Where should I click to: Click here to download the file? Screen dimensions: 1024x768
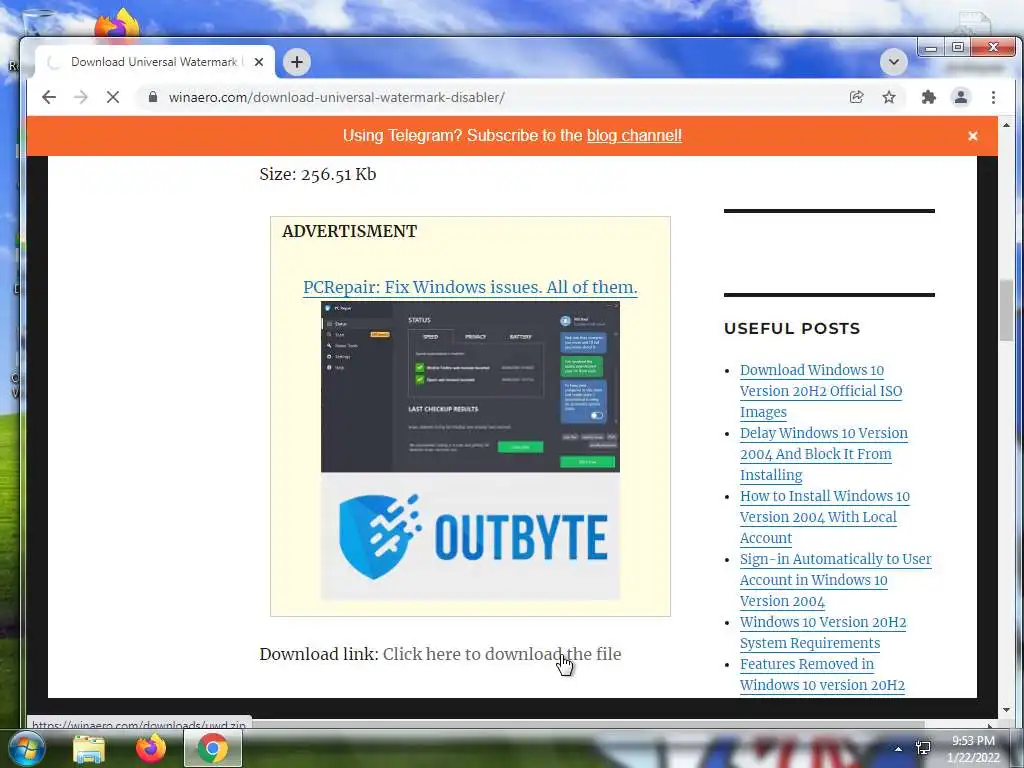tap(502, 654)
